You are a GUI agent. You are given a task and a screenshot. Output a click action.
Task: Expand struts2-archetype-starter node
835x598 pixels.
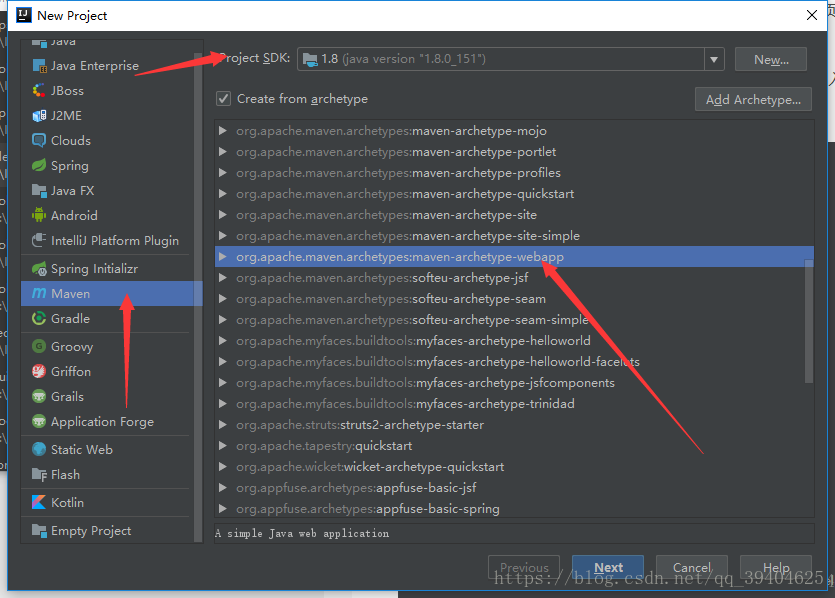(x=223, y=425)
